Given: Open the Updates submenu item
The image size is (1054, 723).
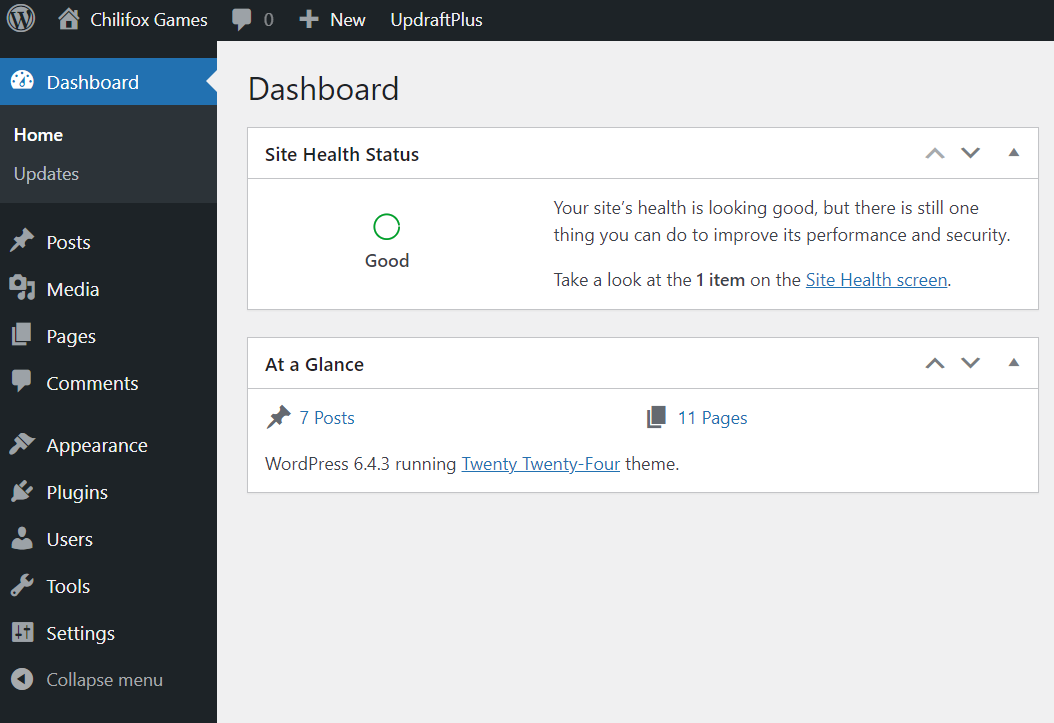Looking at the screenshot, I should [46, 173].
